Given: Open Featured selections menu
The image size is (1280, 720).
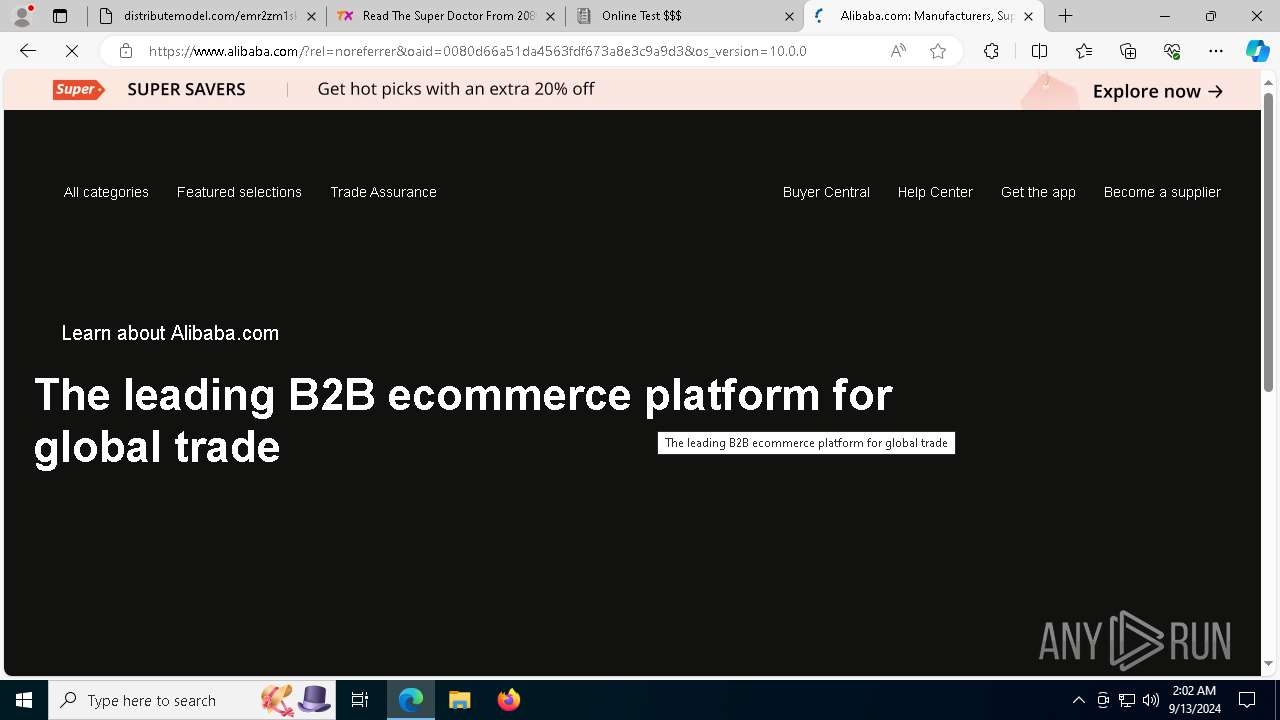Looking at the screenshot, I should tap(239, 192).
